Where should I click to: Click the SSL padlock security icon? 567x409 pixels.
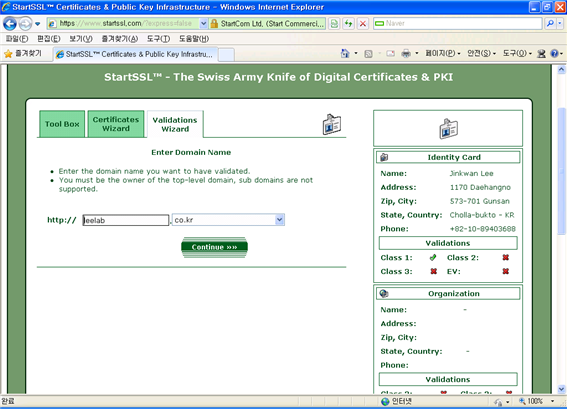point(214,24)
